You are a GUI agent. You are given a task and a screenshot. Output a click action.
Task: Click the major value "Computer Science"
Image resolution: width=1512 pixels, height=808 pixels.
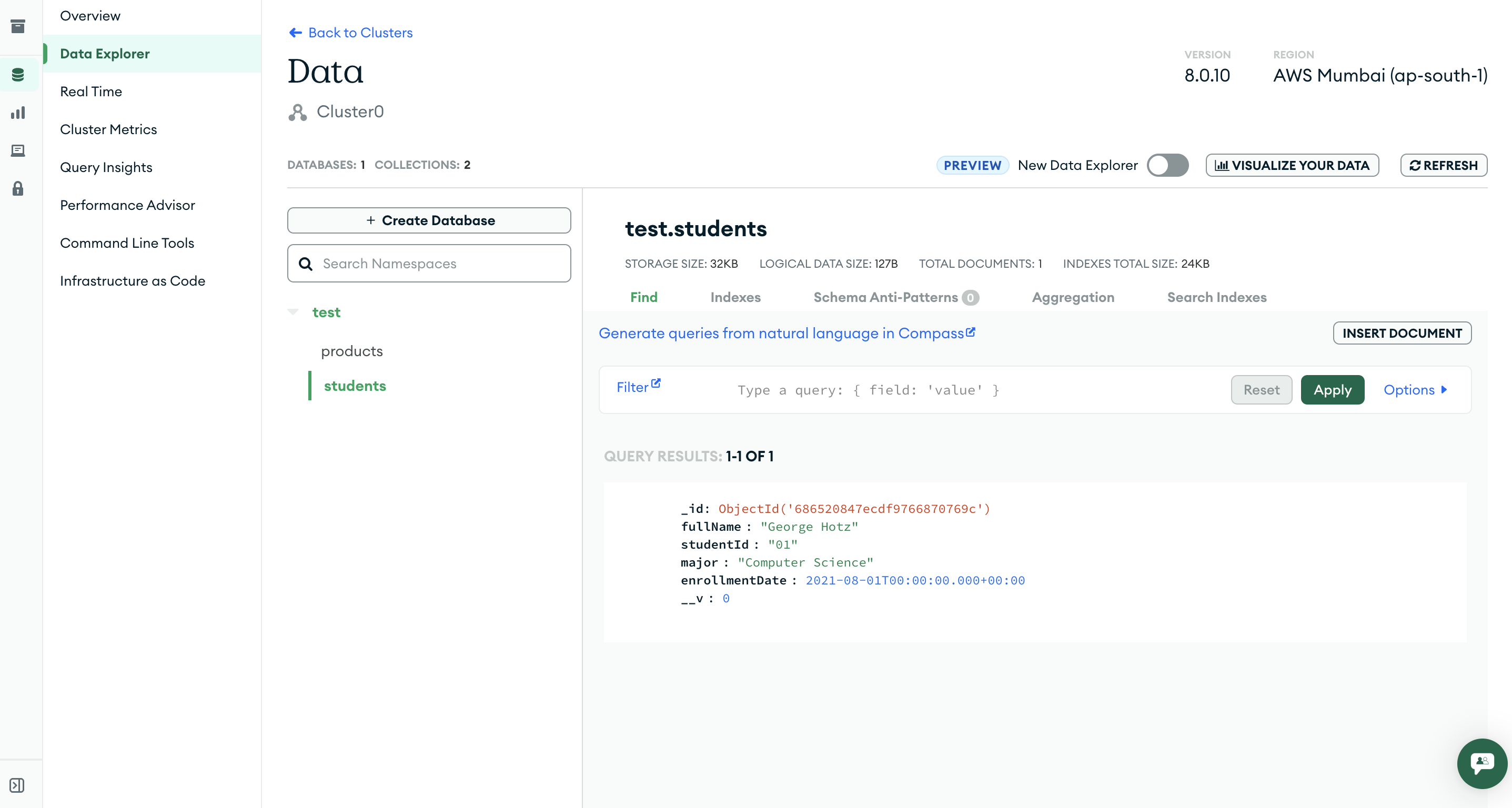click(x=805, y=563)
